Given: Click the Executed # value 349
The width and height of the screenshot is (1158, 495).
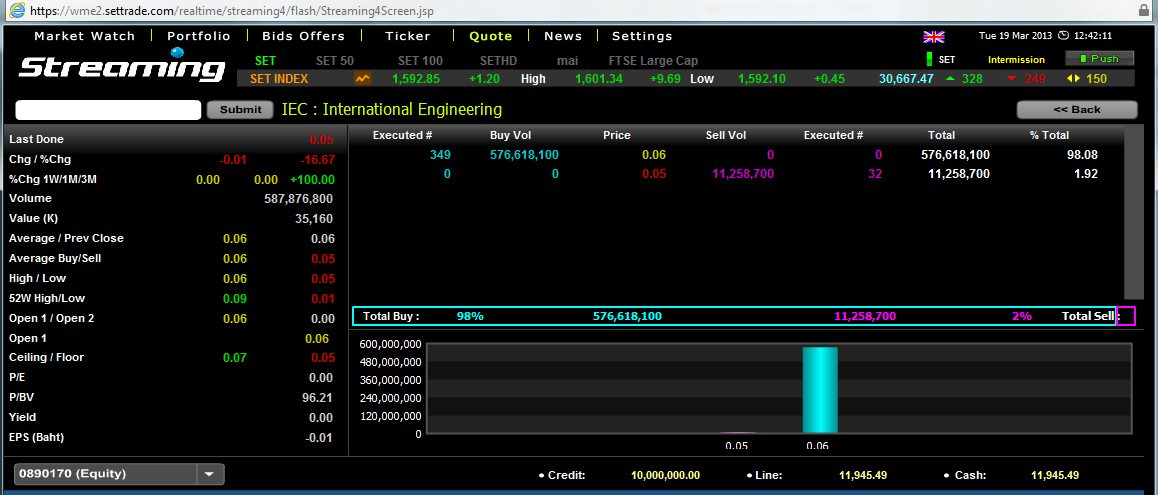Looking at the screenshot, I should [x=440, y=155].
